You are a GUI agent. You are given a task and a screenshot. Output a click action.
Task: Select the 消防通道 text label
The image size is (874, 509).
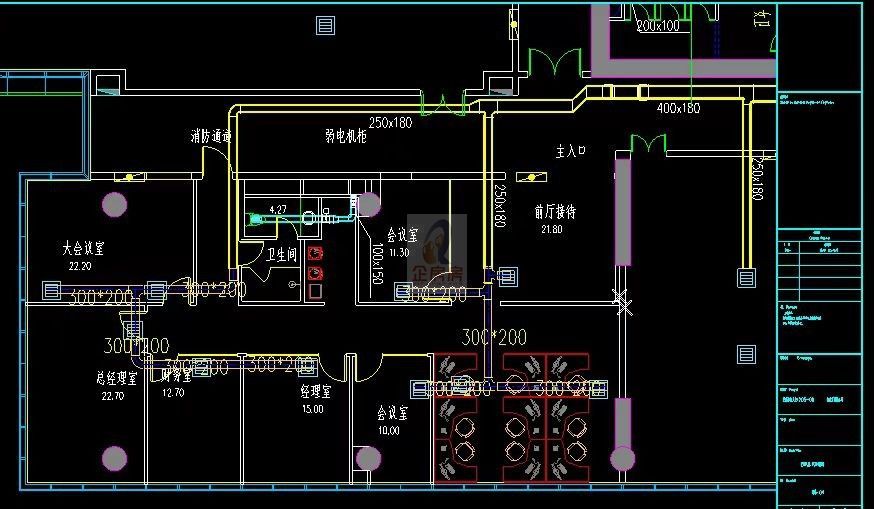[211, 136]
